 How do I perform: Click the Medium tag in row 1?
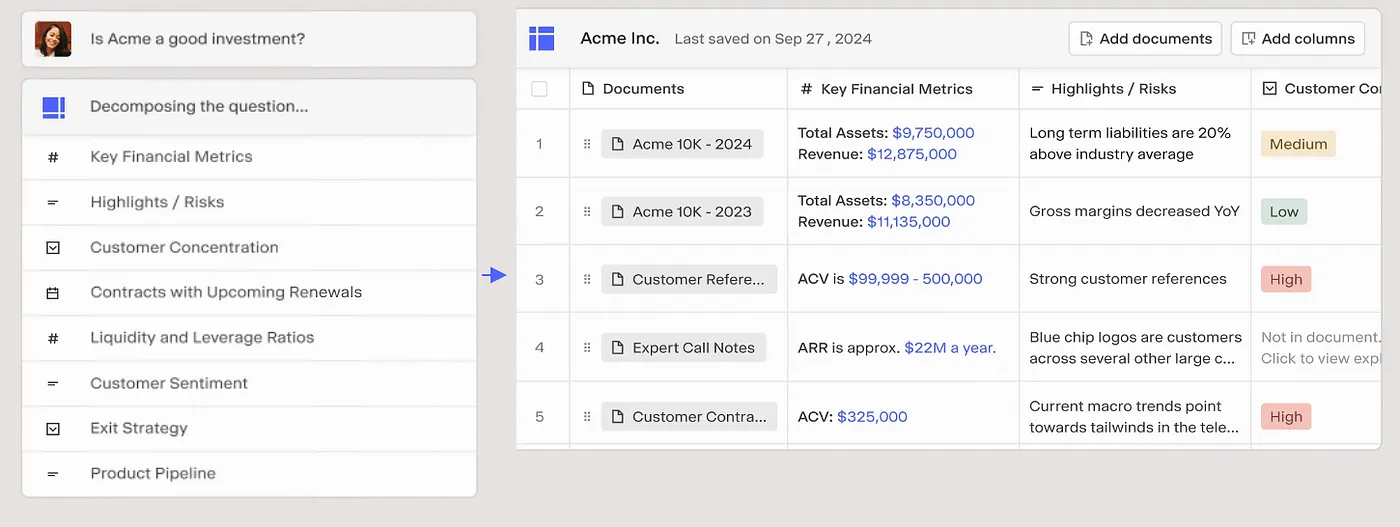(1298, 144)
